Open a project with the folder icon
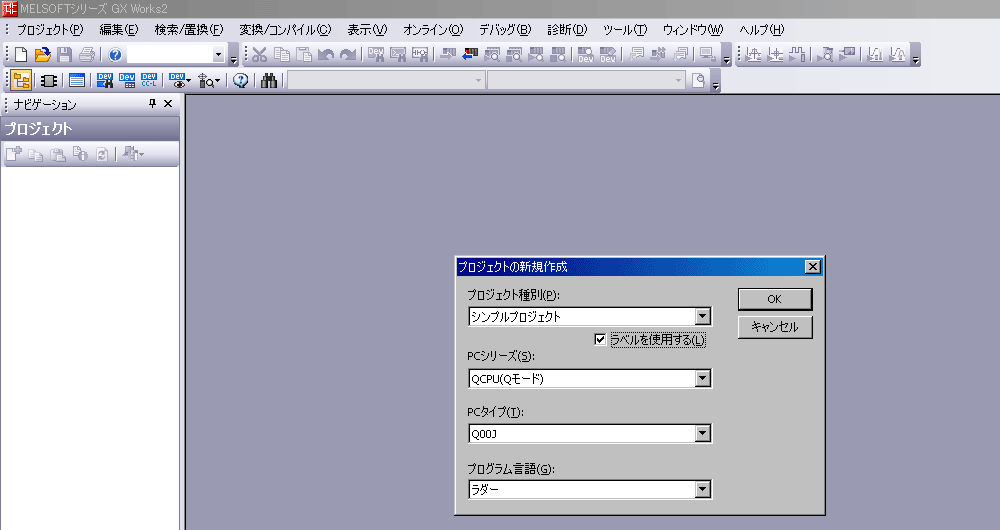Screen dimensions: 1000x530 pyautogui.click(x=43, y=55)
